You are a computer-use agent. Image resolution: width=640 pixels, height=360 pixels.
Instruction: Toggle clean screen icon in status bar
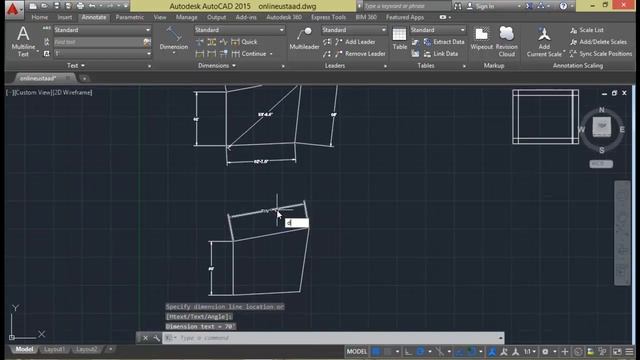pyautogui.click(x=617, y=351)
